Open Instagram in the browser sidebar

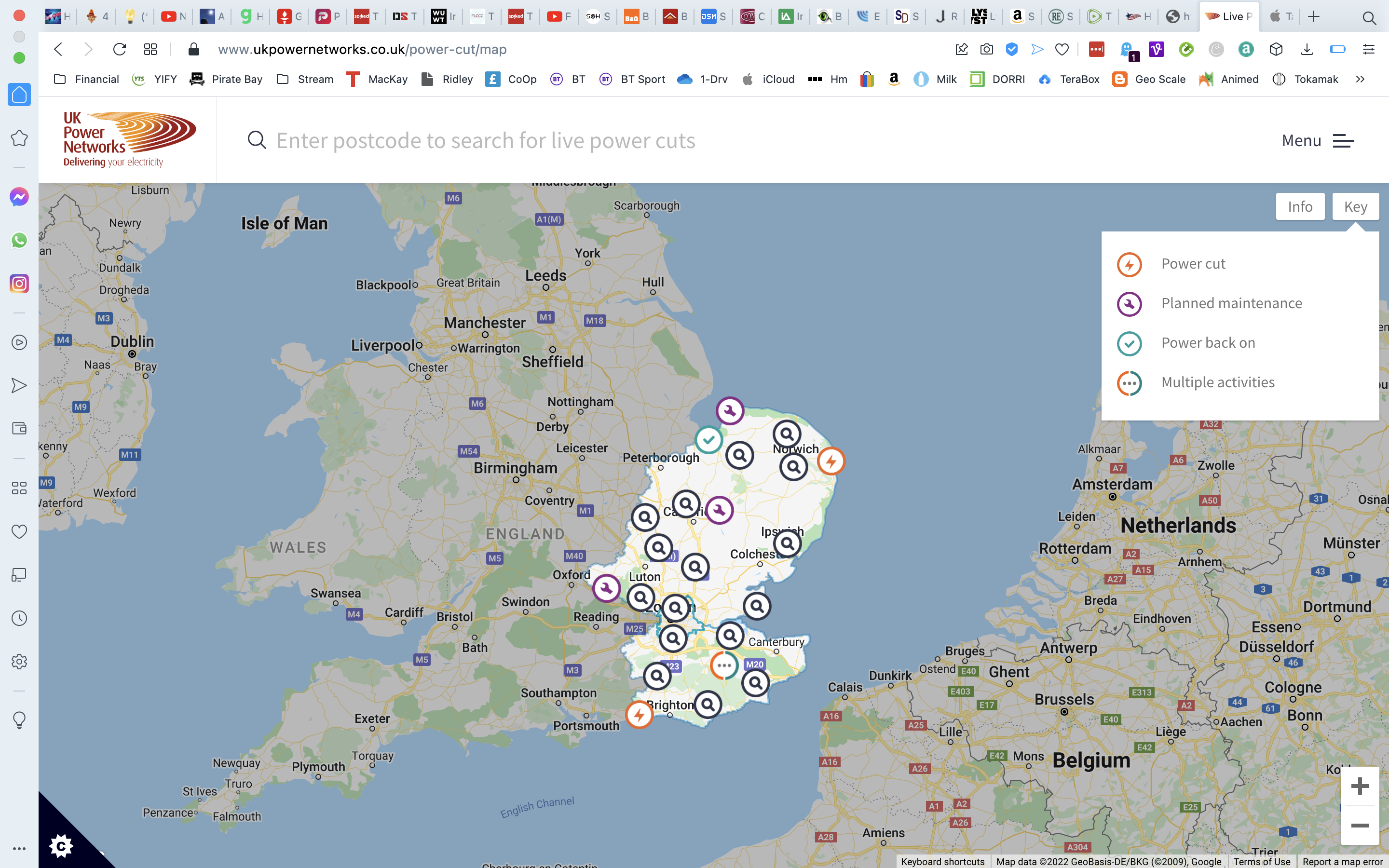[19, 284]
